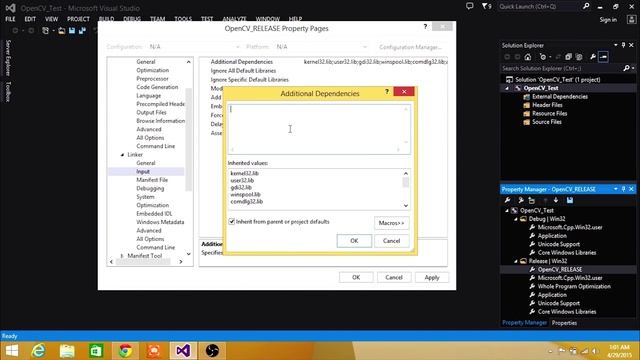Collapse OpenCV_Test node in Property Manager
The width and height of the screenshot is (640, 360).
[x=507, y=211]
